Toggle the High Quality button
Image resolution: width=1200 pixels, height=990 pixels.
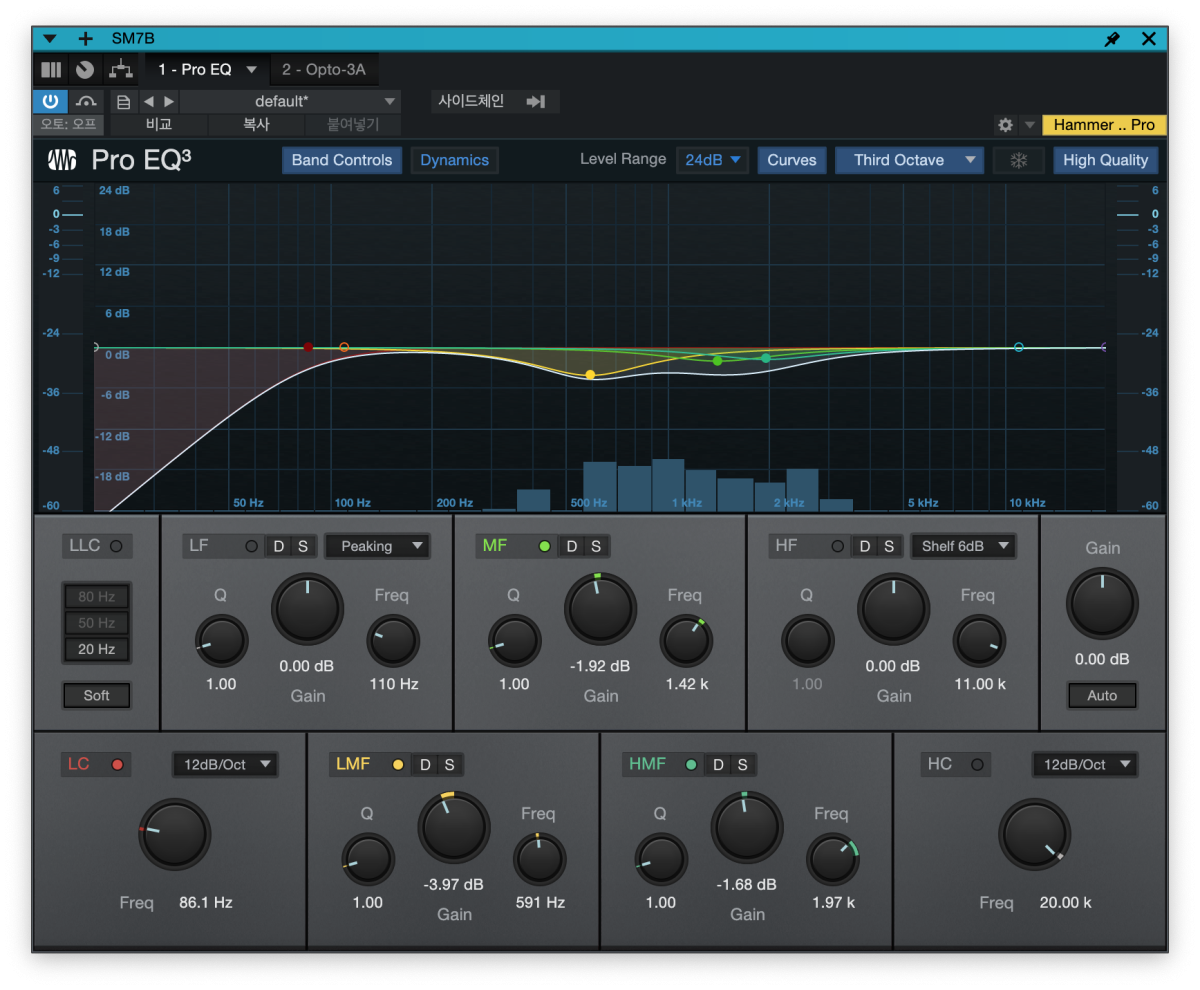click(1105, 160)
